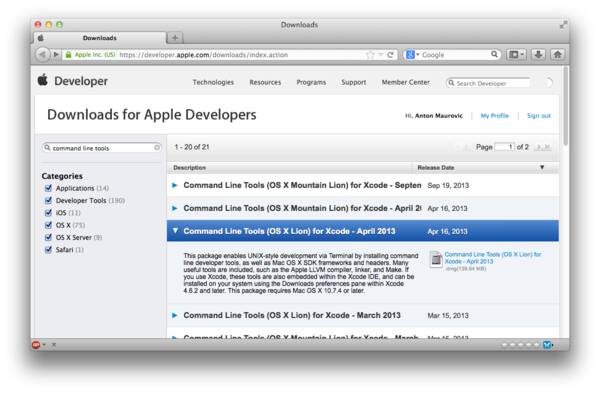Go to the browser home page
This screenshot has height=393, width=600.
click(557, 55)
